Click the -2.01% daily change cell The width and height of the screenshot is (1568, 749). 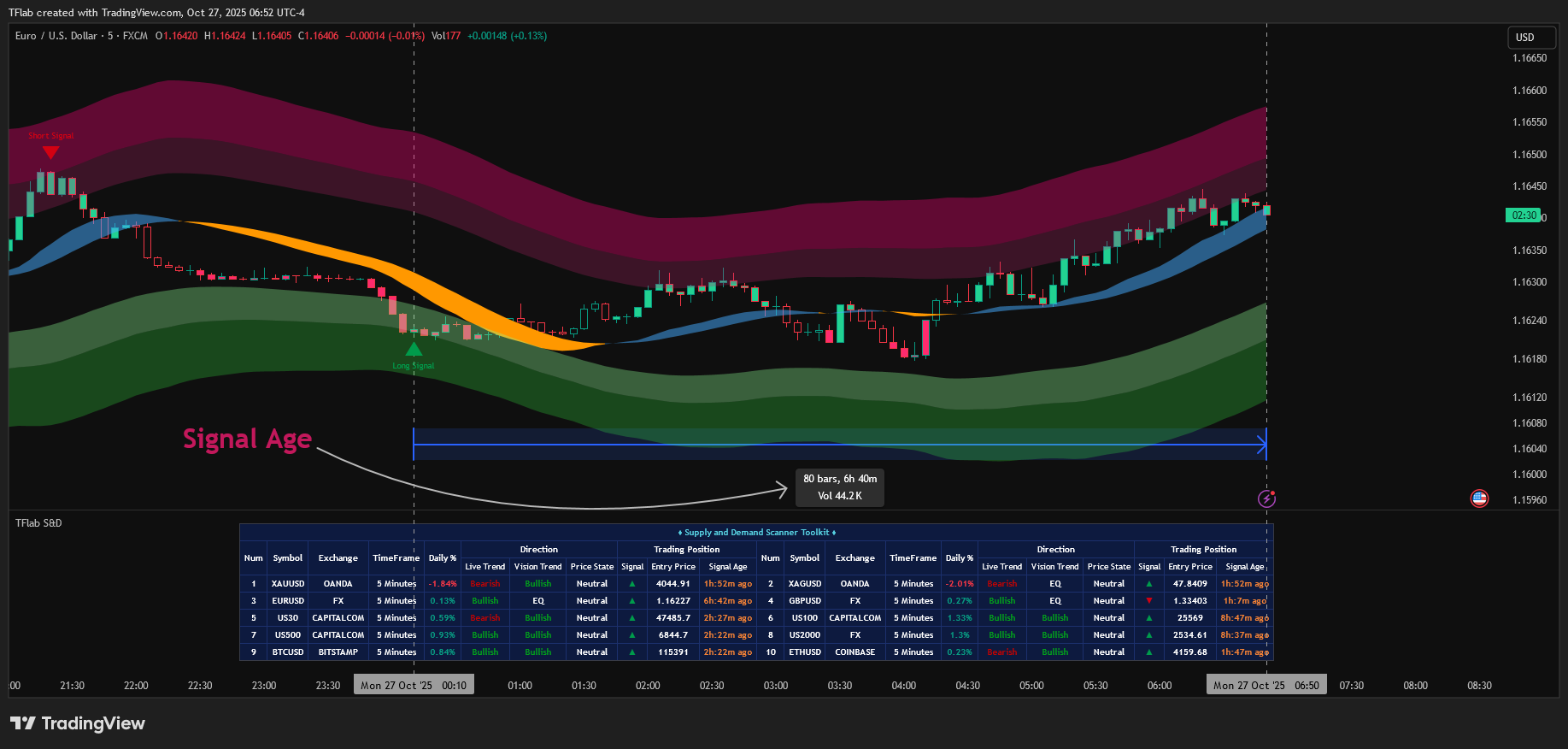[x=960, y=584]
